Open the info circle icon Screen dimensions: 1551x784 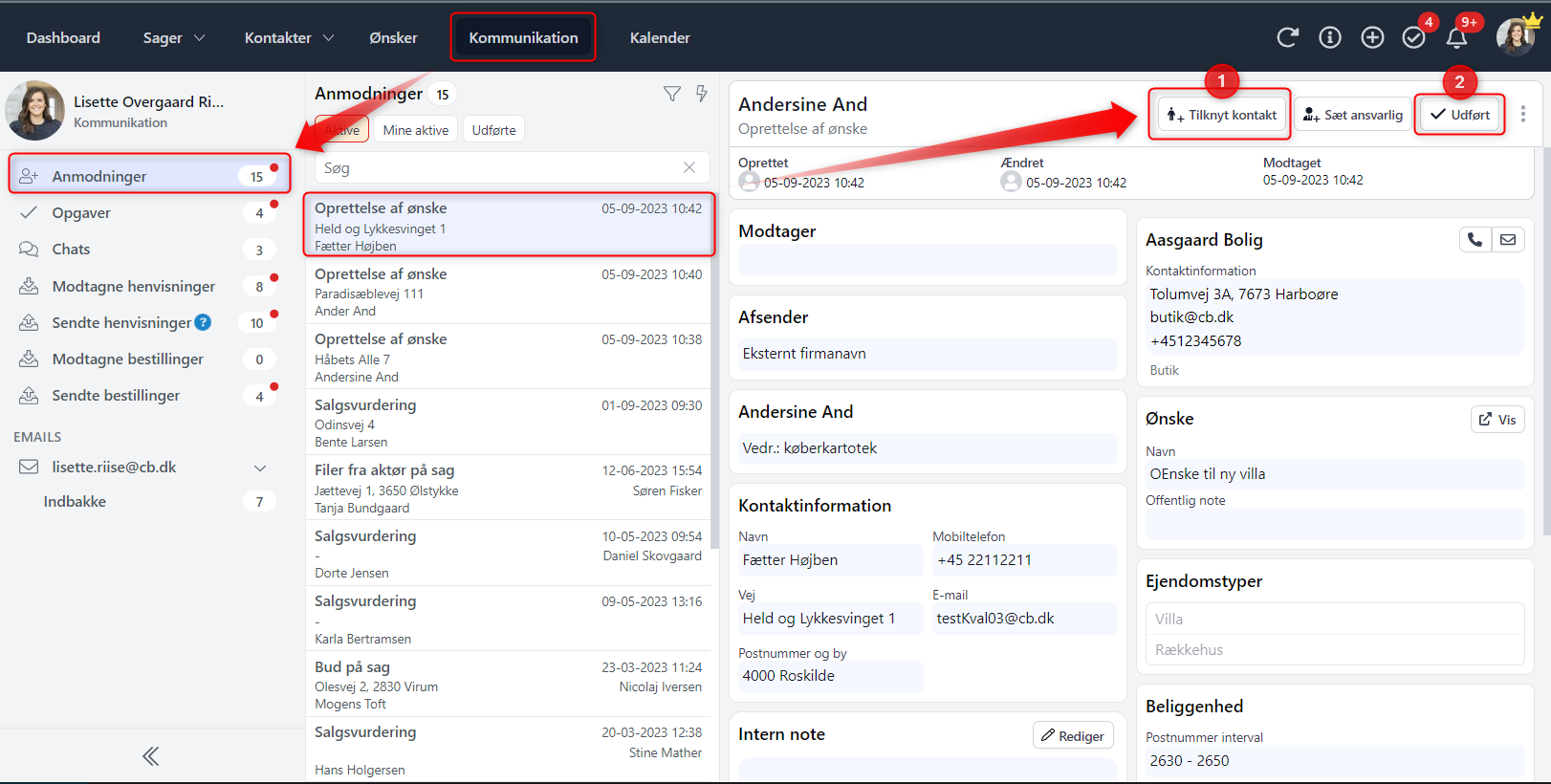(x=1330, y=37)
